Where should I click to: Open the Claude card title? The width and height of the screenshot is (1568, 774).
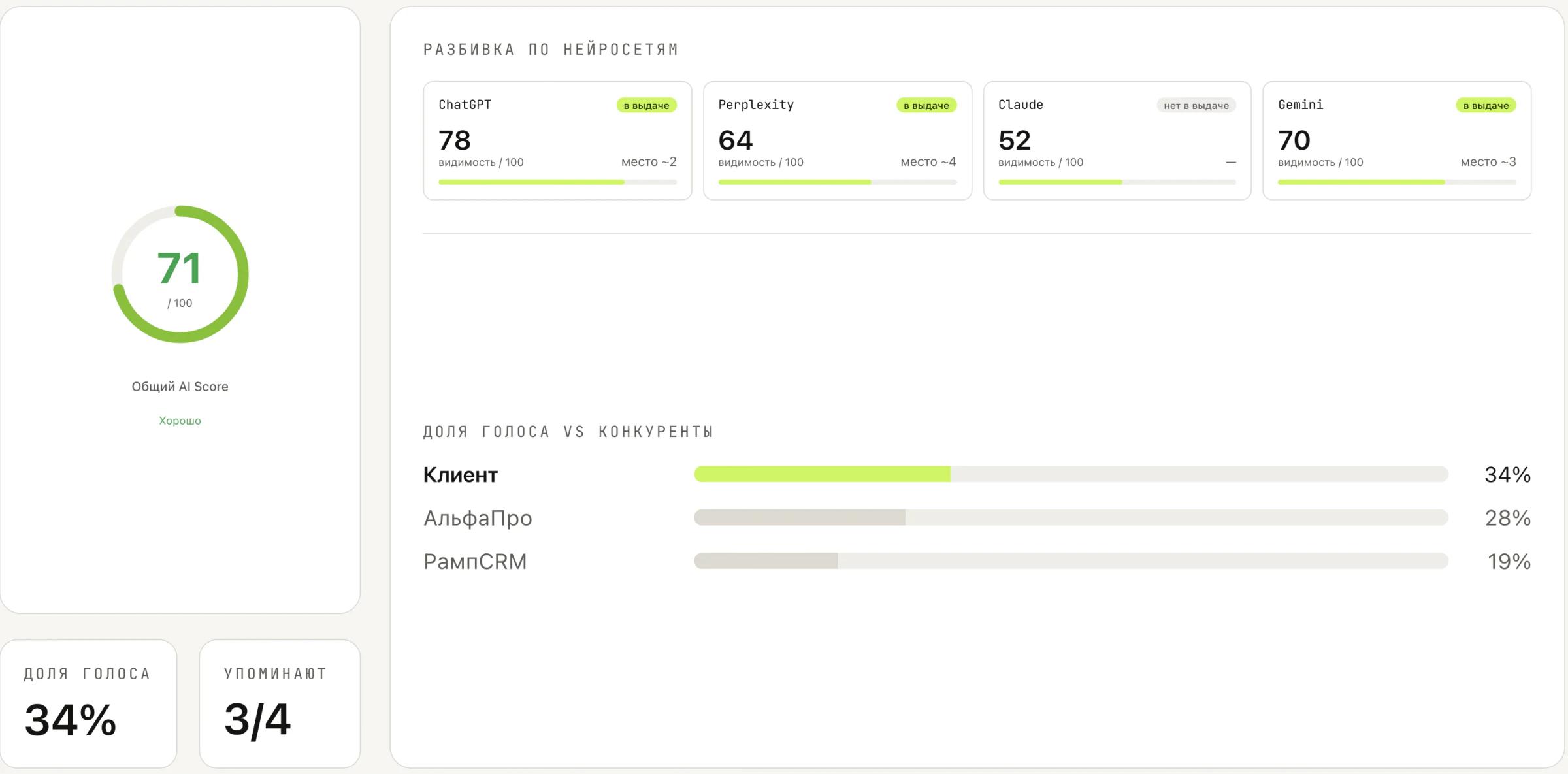coord(1021,105)
